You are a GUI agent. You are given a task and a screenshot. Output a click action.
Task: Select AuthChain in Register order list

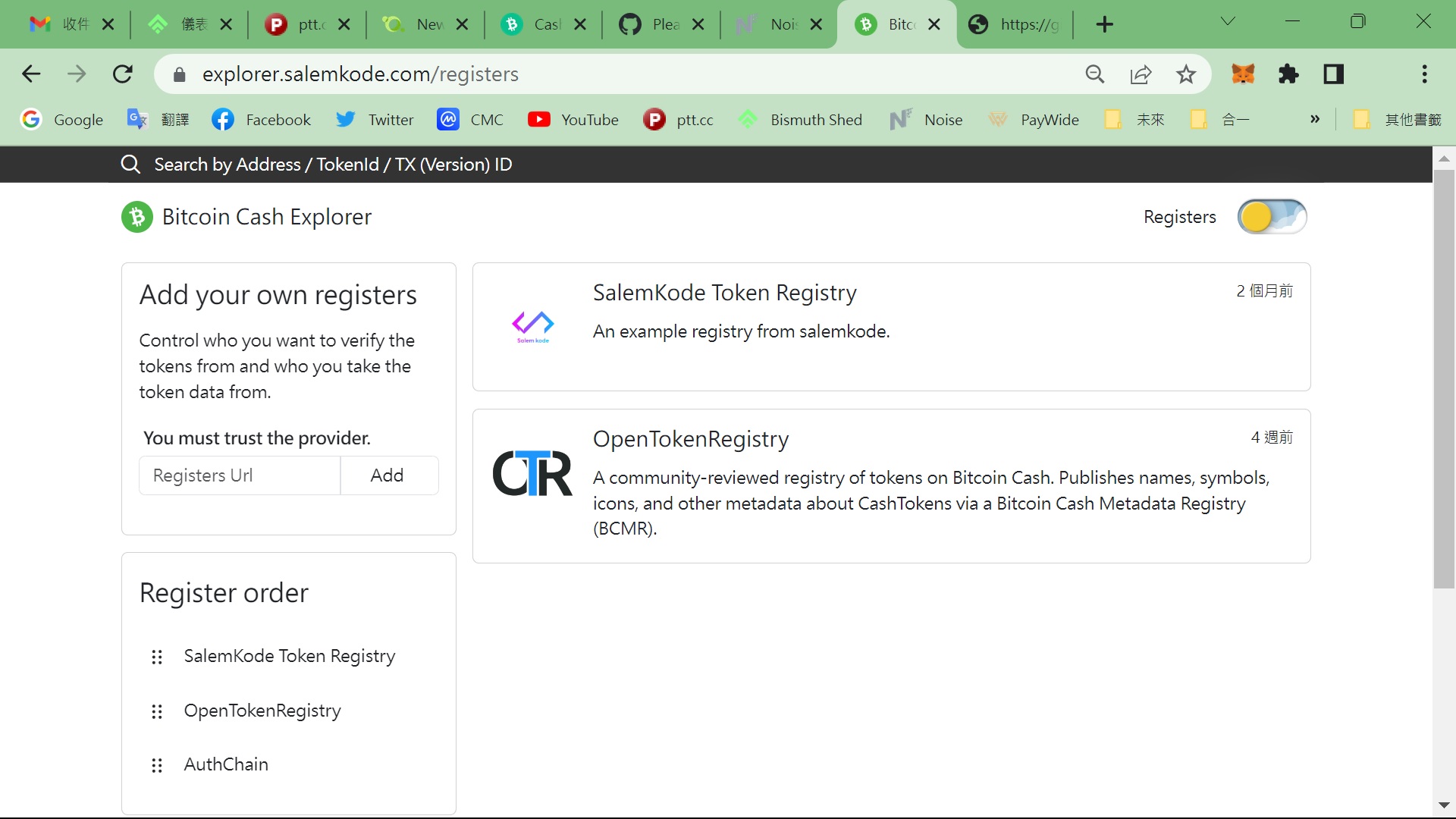[226, 764]
